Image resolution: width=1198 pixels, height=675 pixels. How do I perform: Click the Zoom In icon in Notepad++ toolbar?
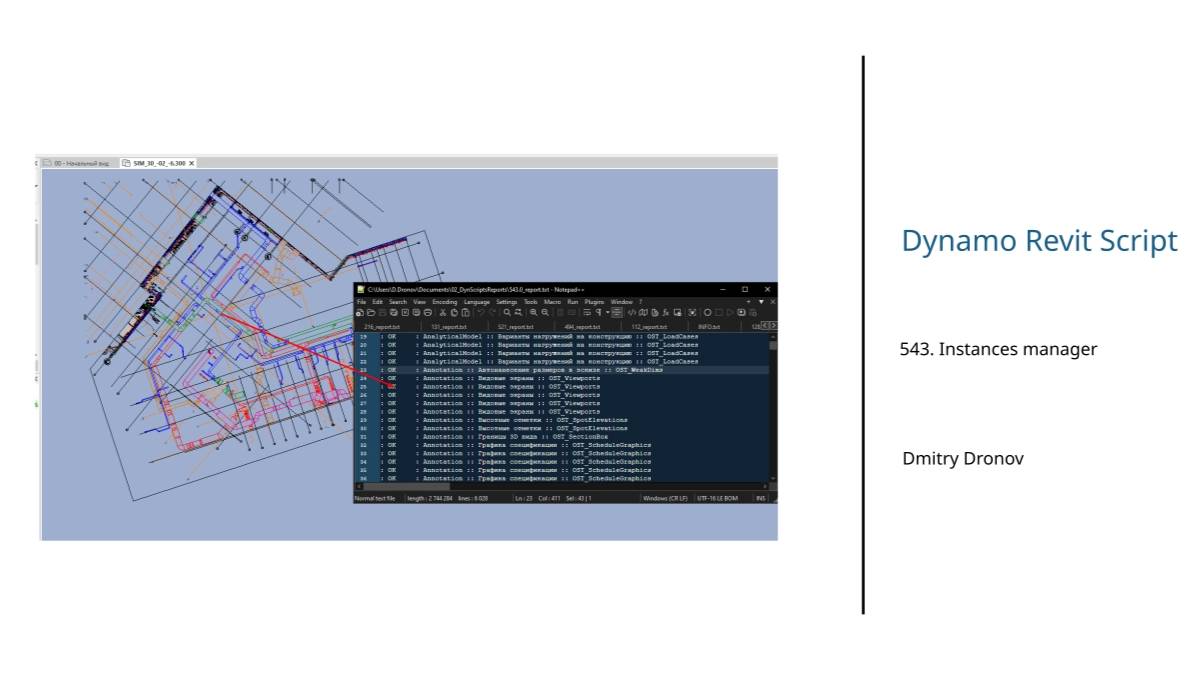[533, 313]
